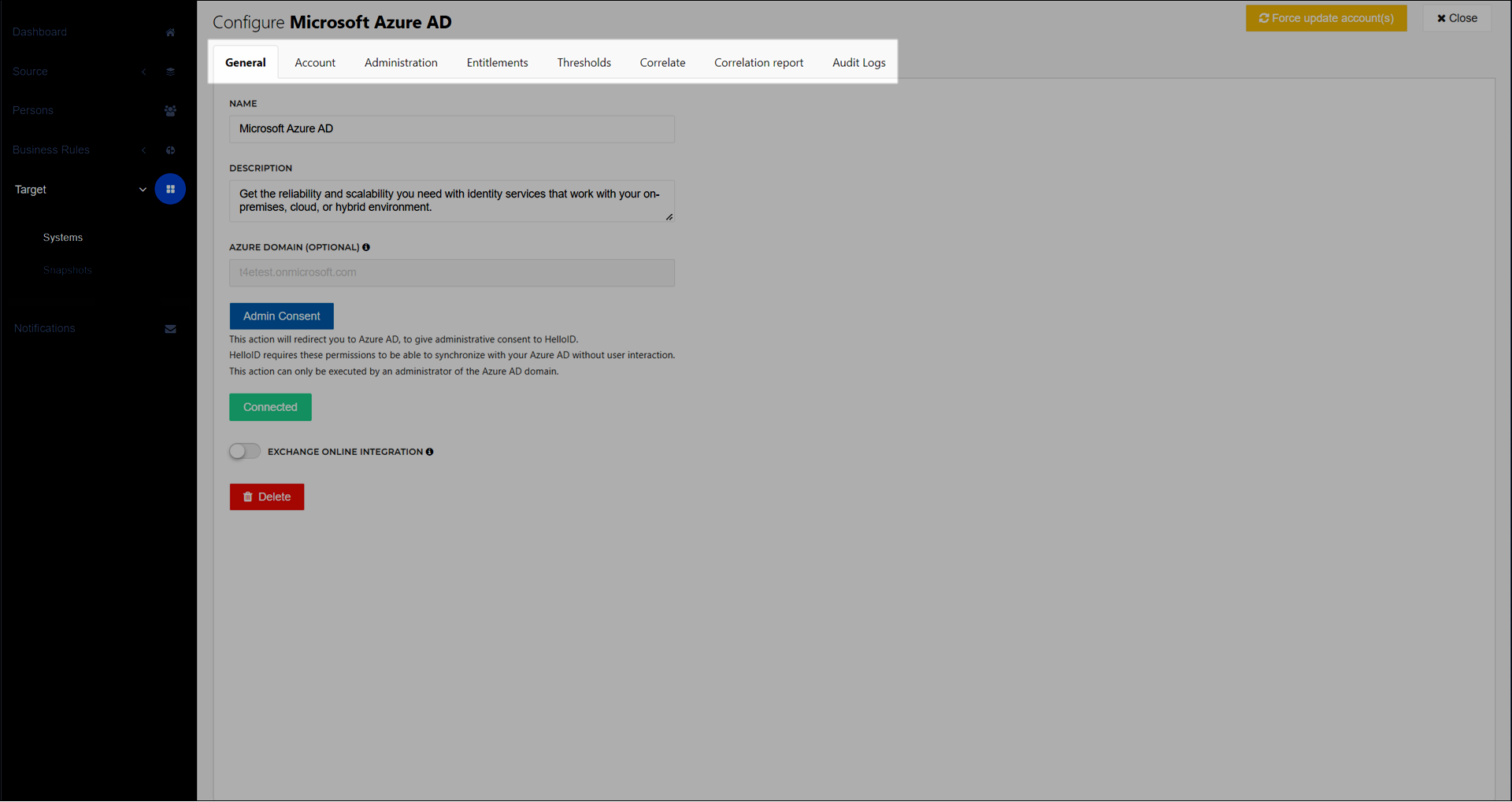
Task: Toggle Exchange Online Integration switch
Action: point(245,451)
